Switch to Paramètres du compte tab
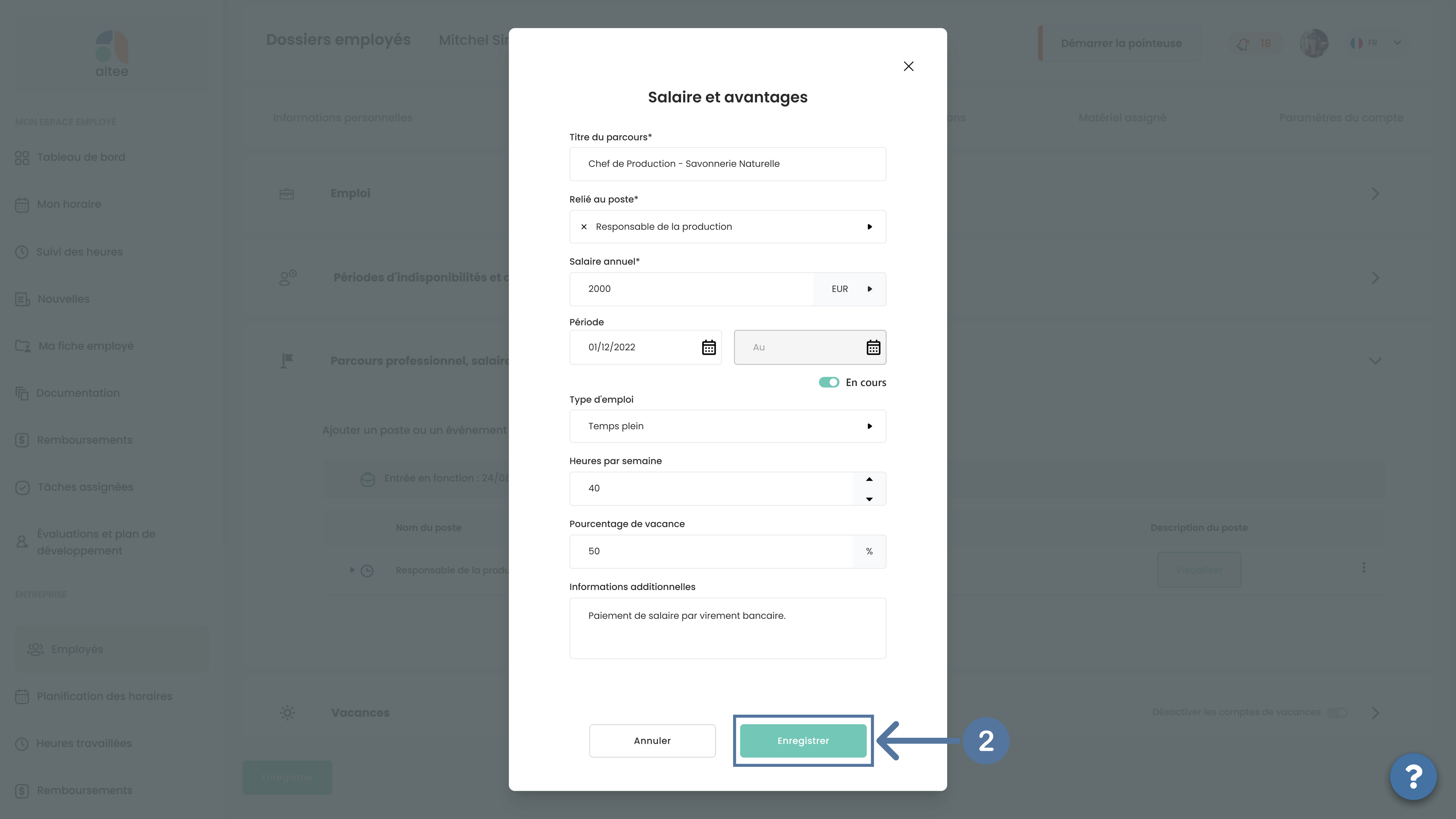1456x819 pixels. click(1341, 118)
